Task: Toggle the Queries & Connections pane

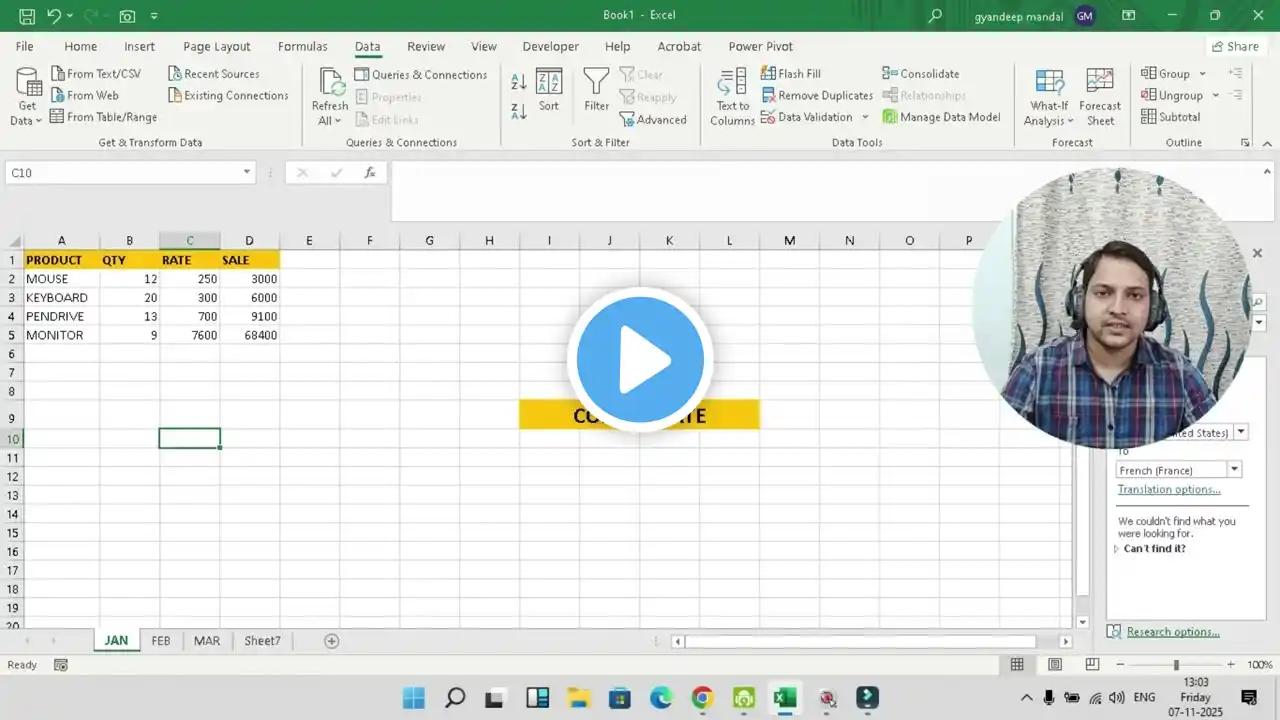Action: coord(421,75)
